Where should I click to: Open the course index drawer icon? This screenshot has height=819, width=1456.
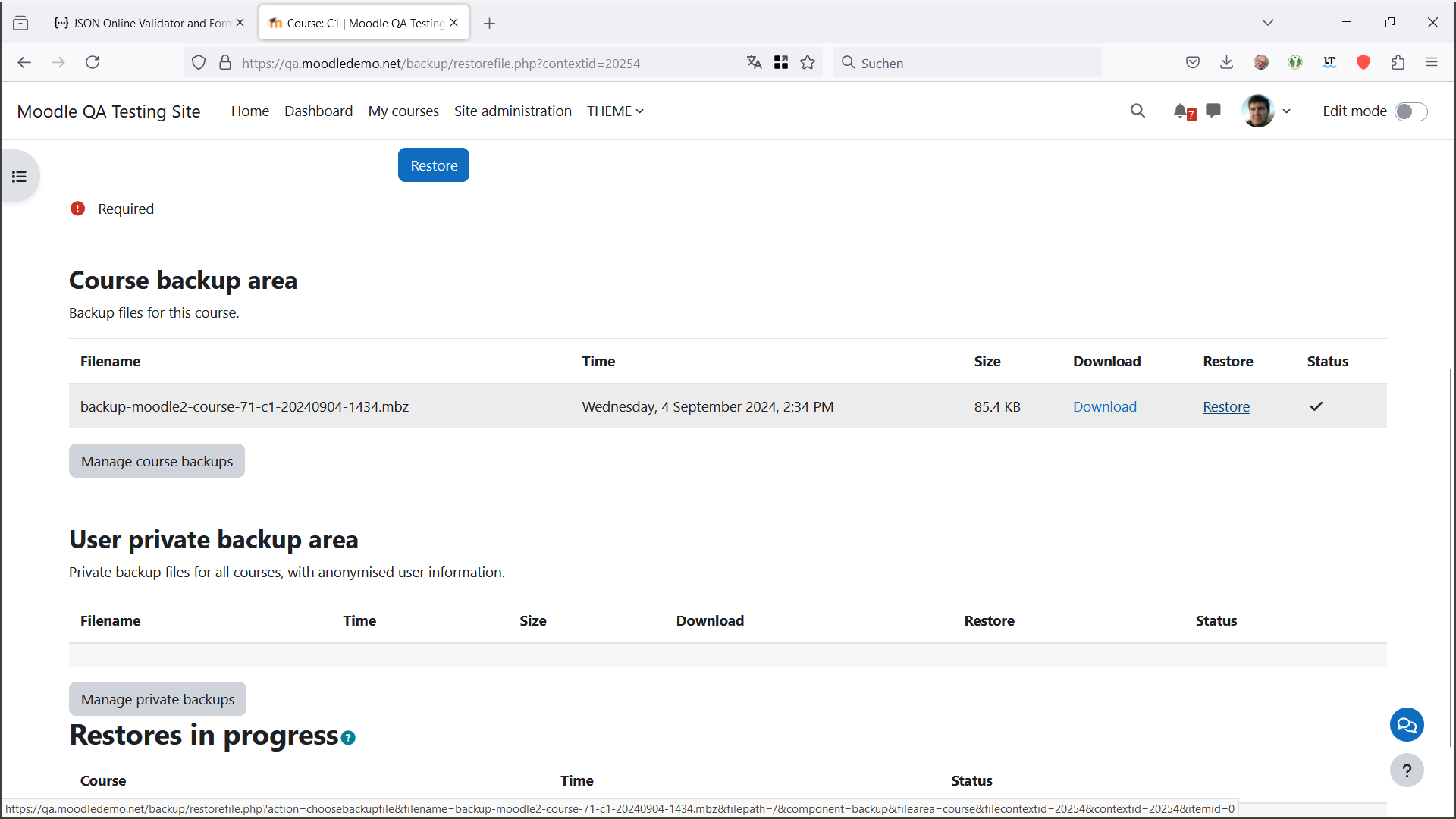tap(20, 177)
